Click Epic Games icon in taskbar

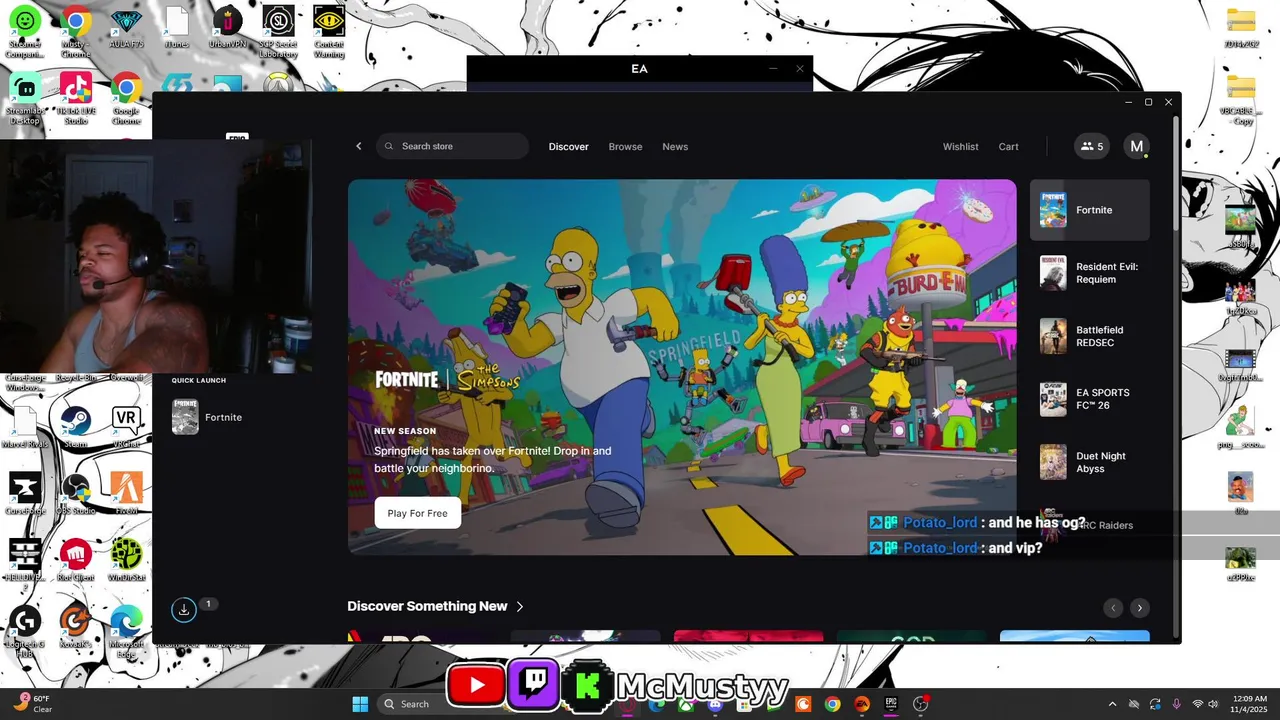pos(890,704)
